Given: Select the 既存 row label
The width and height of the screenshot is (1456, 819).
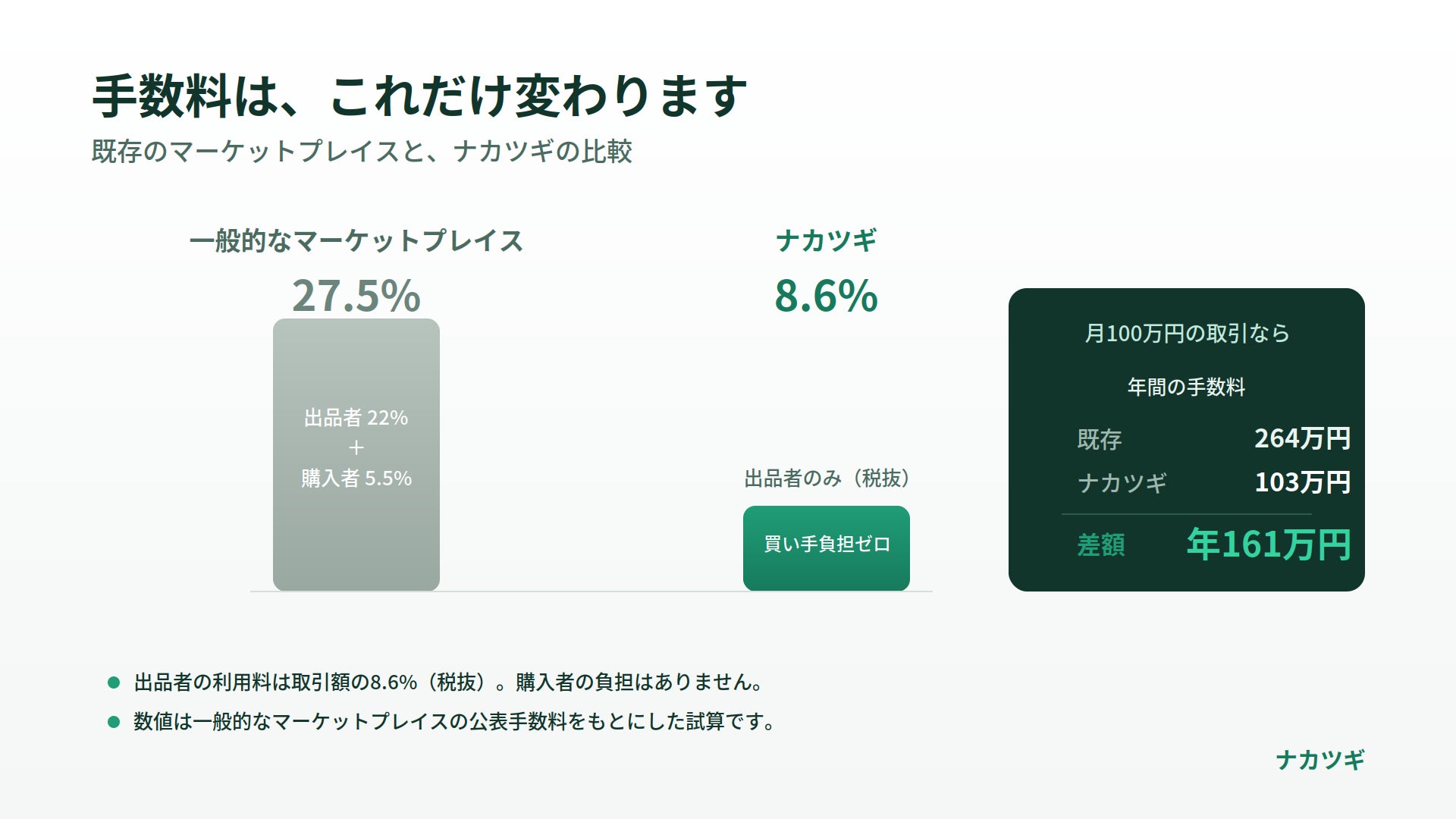Looking at the screenshot, I should tap(1100, 439).
